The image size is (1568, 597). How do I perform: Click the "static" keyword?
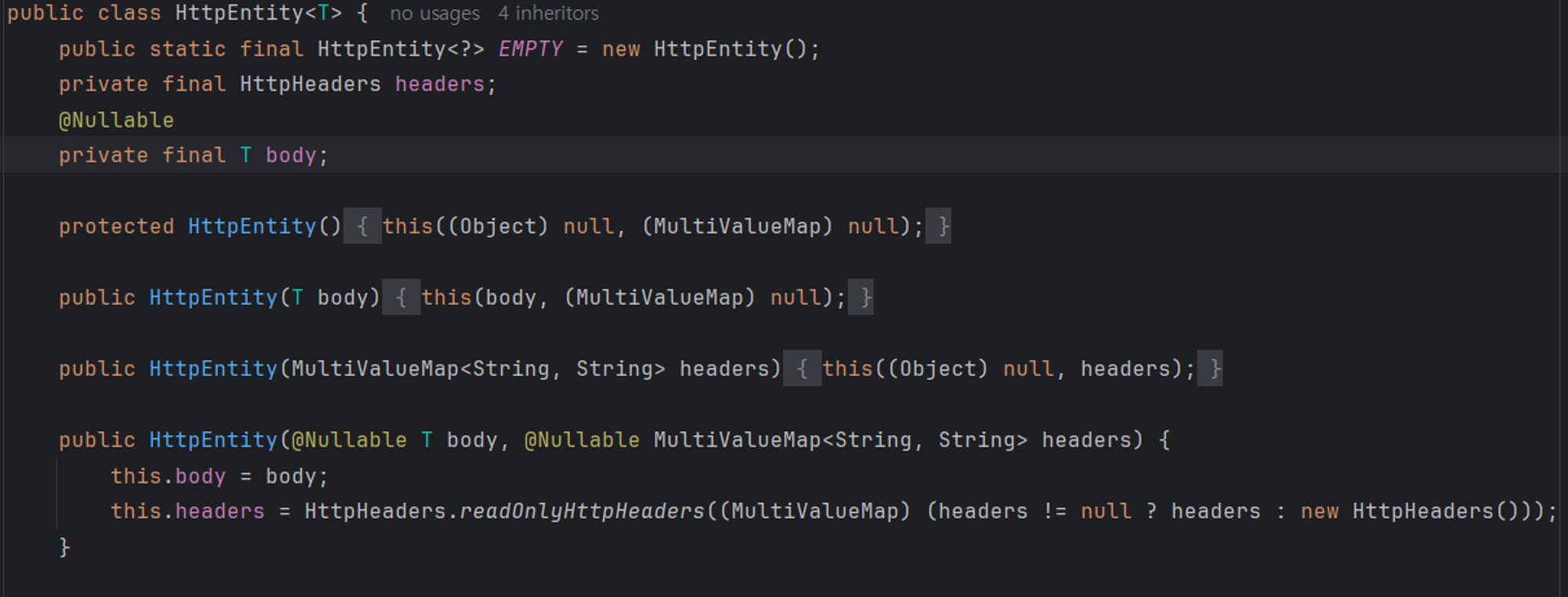187,49
